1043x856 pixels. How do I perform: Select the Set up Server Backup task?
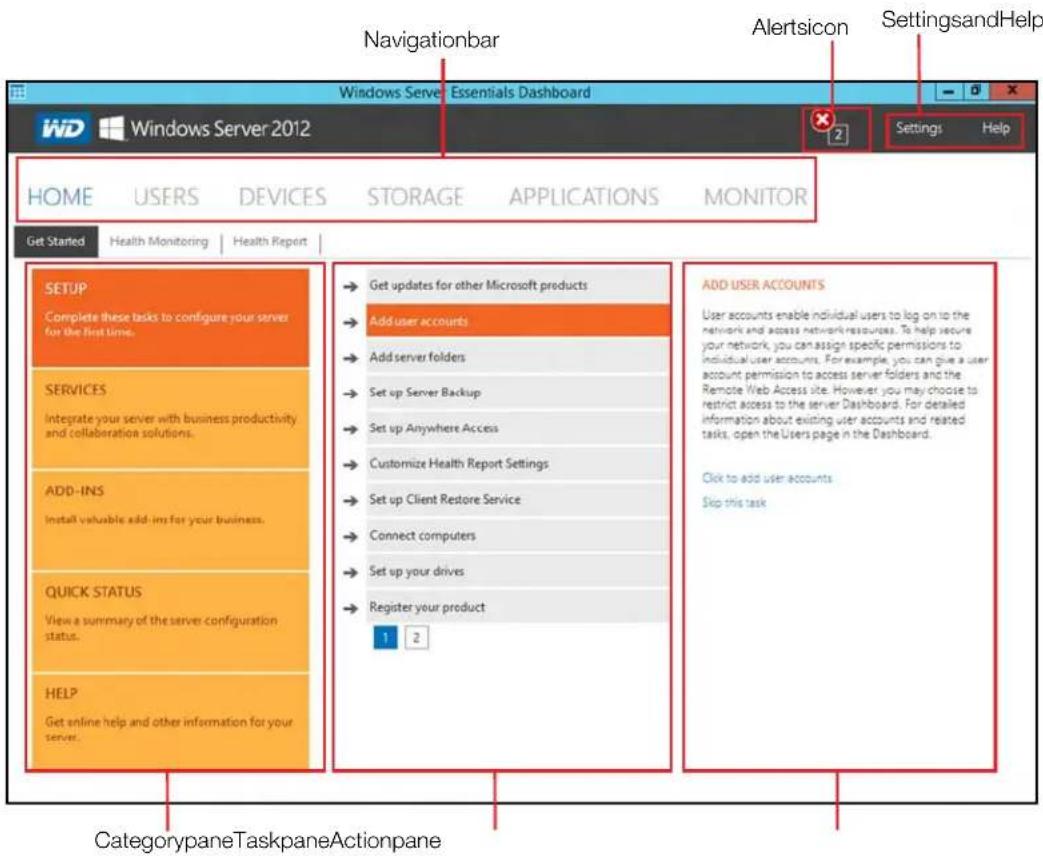(x=518, y=392)
